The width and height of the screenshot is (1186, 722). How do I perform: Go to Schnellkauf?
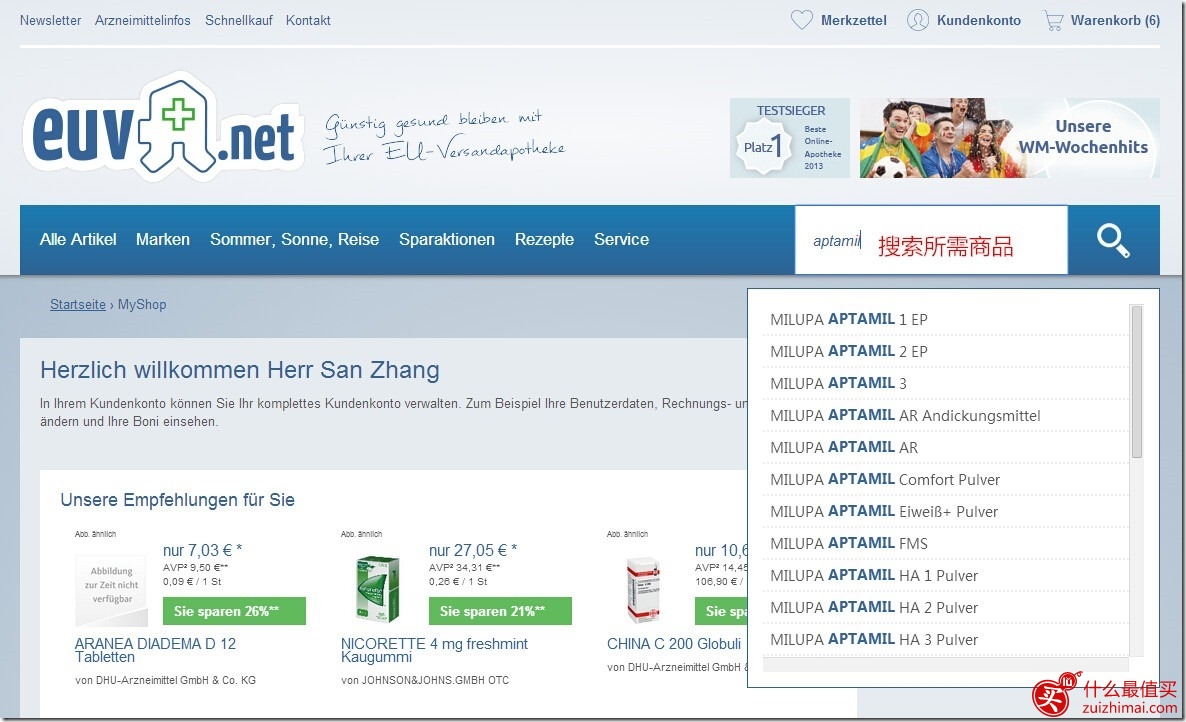238,20
